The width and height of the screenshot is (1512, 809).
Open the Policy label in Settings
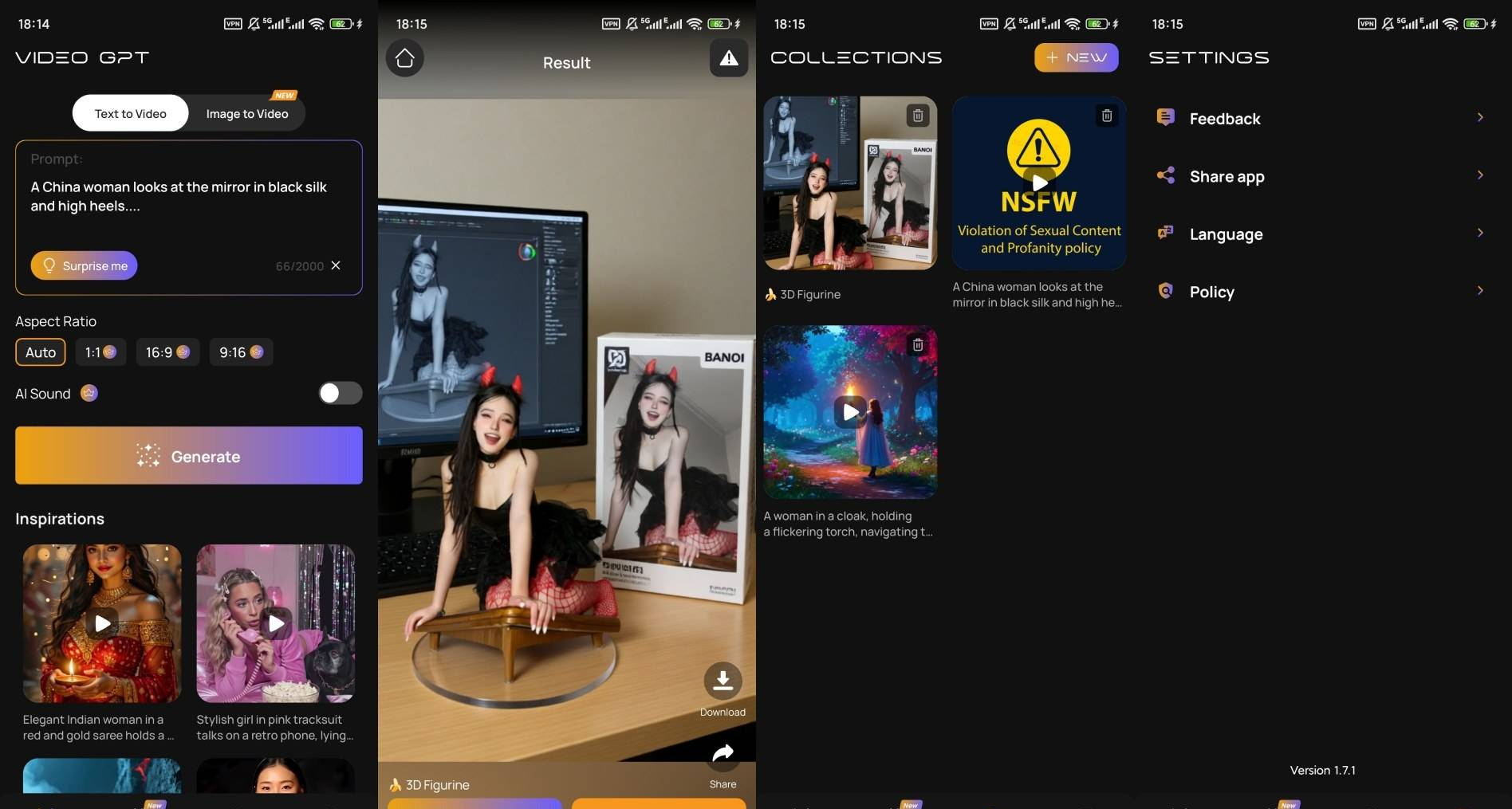point(1212,292)
